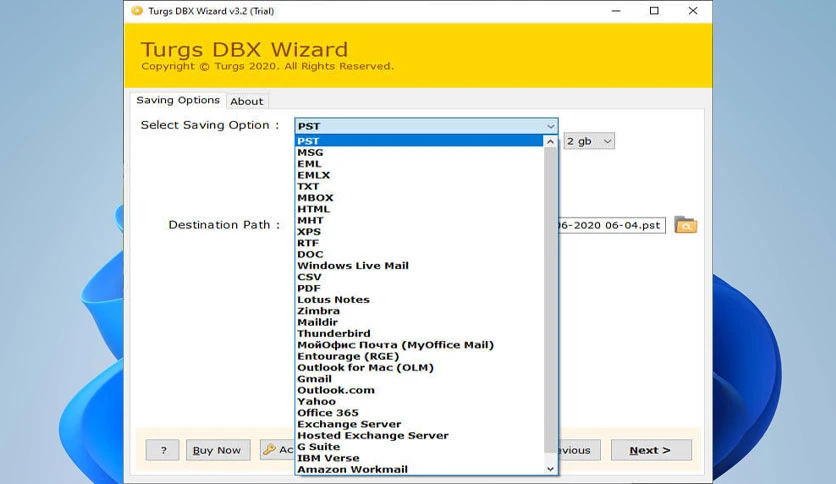Choose Outlook for Mac (OLM)
The image size is (836, 484).
(x=420, y=367)
